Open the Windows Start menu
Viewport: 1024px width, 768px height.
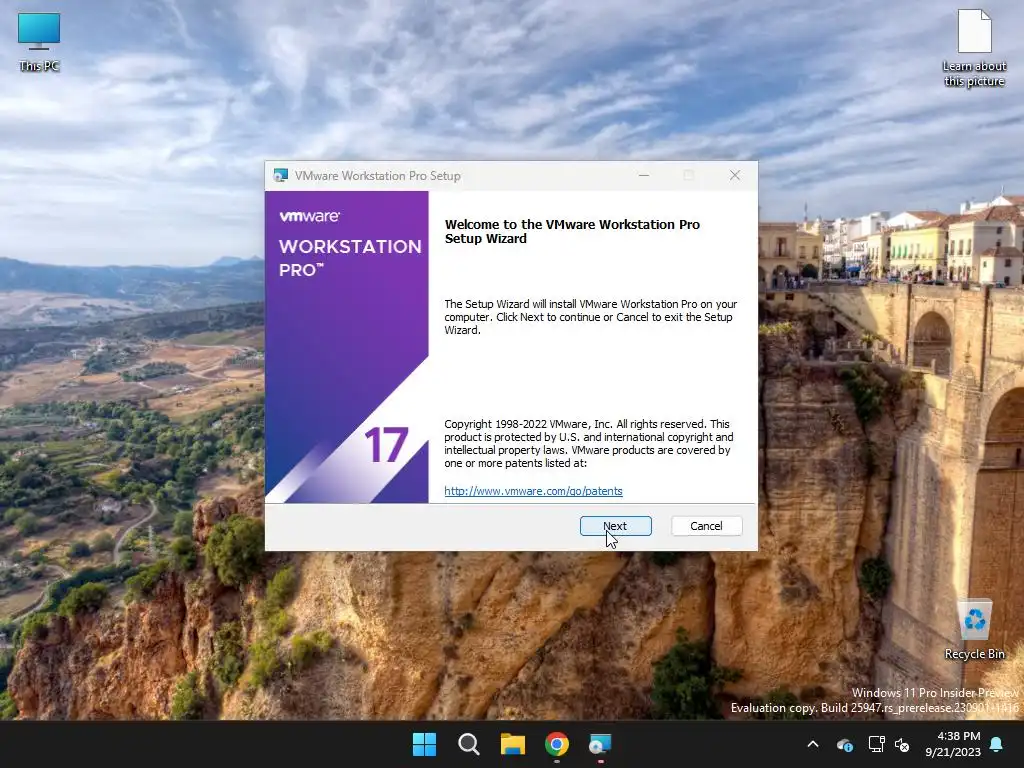[424, 744]
